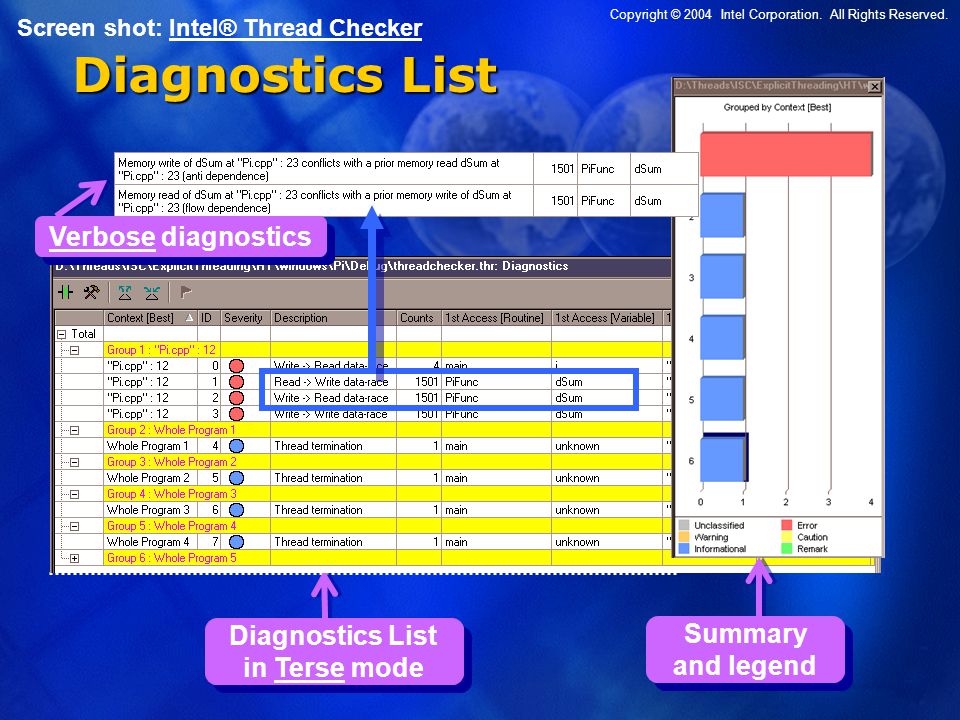Close the summary chart window
This screenshot has height=720, width=960.
click(875, 86)
